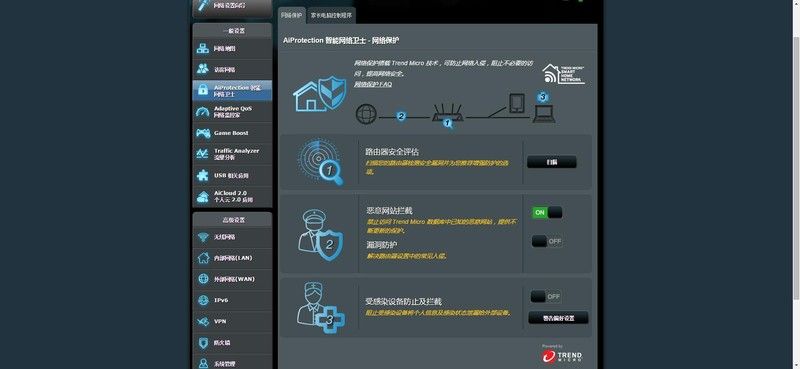Viewport: 800px width, 369px height.
Task: Open the AiCloud 2.0 cloud icon
Action: (203, 196)
